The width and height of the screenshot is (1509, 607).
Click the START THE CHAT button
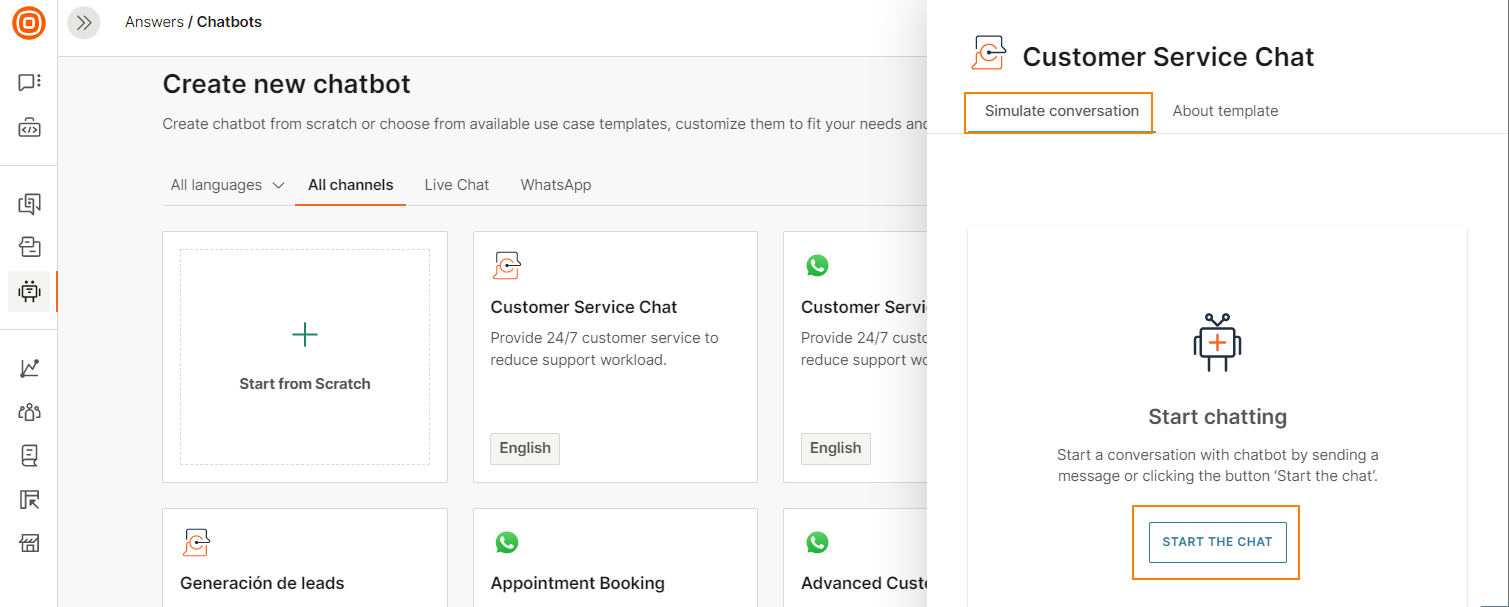point(1217,541)
